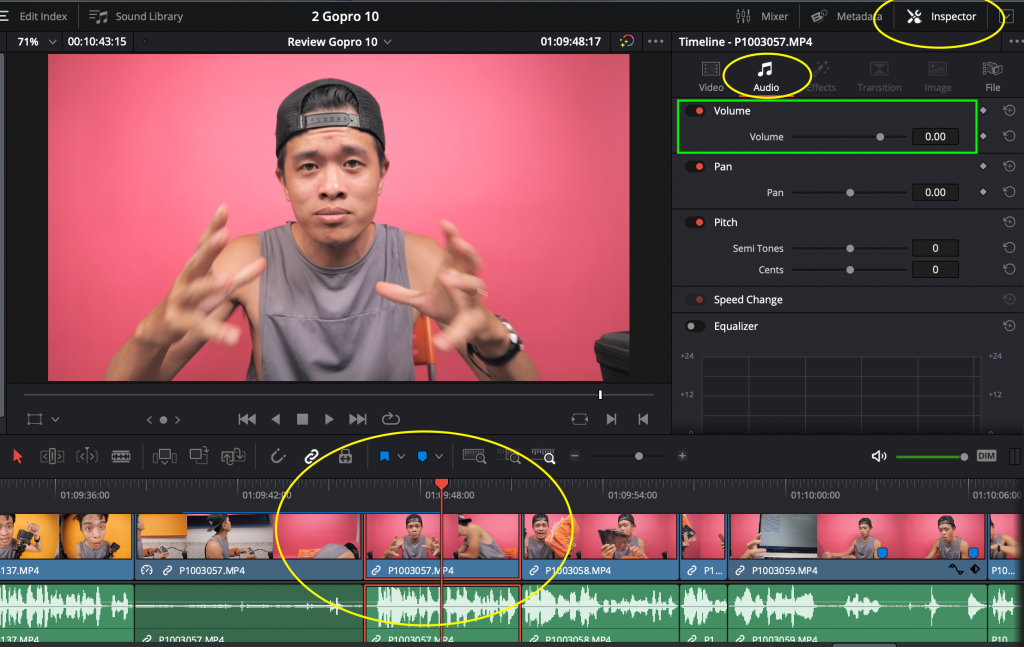The height and width of the screenshot is (647, 1024).
Task: Switch to the Video inspector tab
Action: coord(711,76)
